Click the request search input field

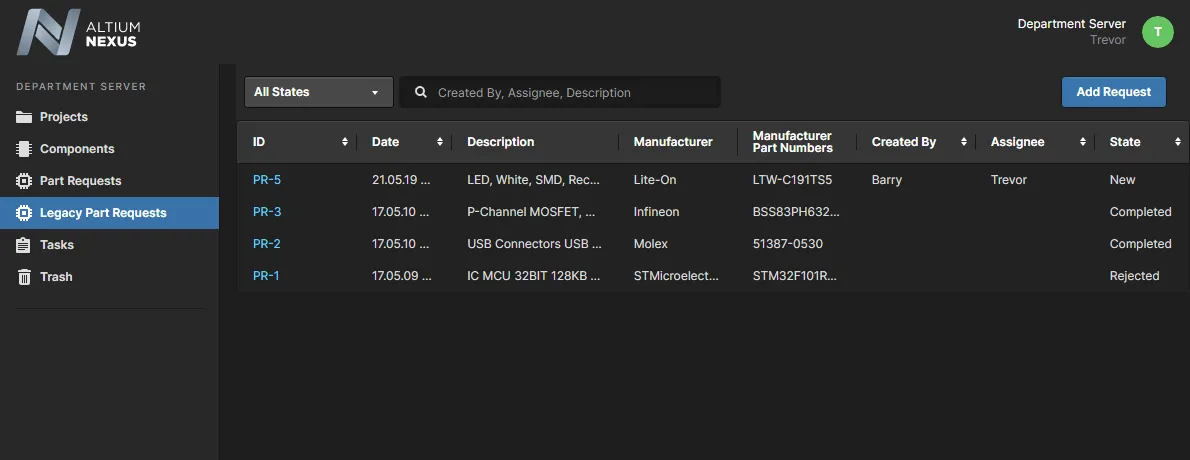click(x=575, y=92)
